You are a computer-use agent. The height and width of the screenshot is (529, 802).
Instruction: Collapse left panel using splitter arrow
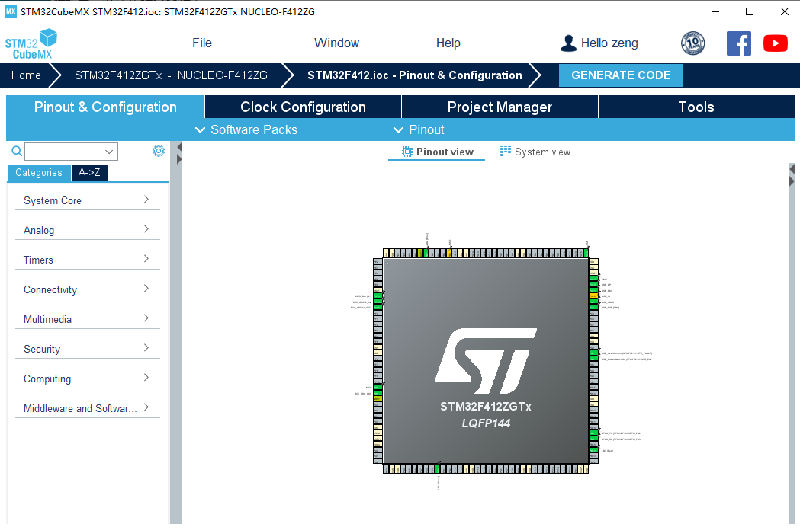pos(179,147)
